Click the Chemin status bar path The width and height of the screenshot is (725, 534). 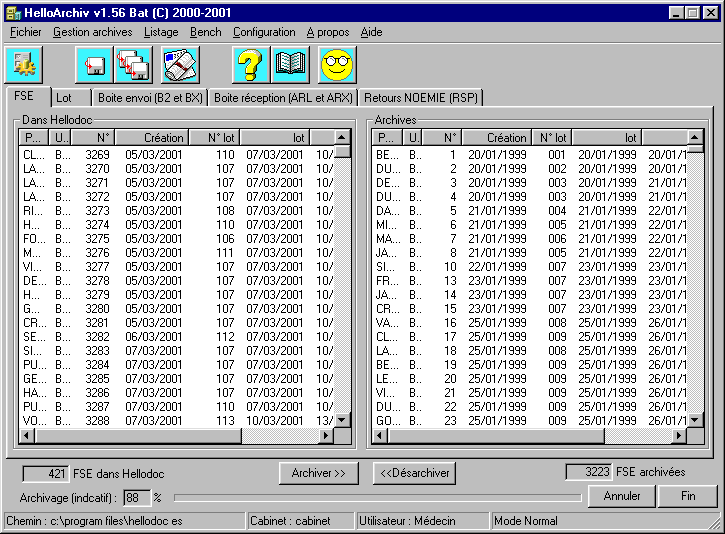coord(125,521)
